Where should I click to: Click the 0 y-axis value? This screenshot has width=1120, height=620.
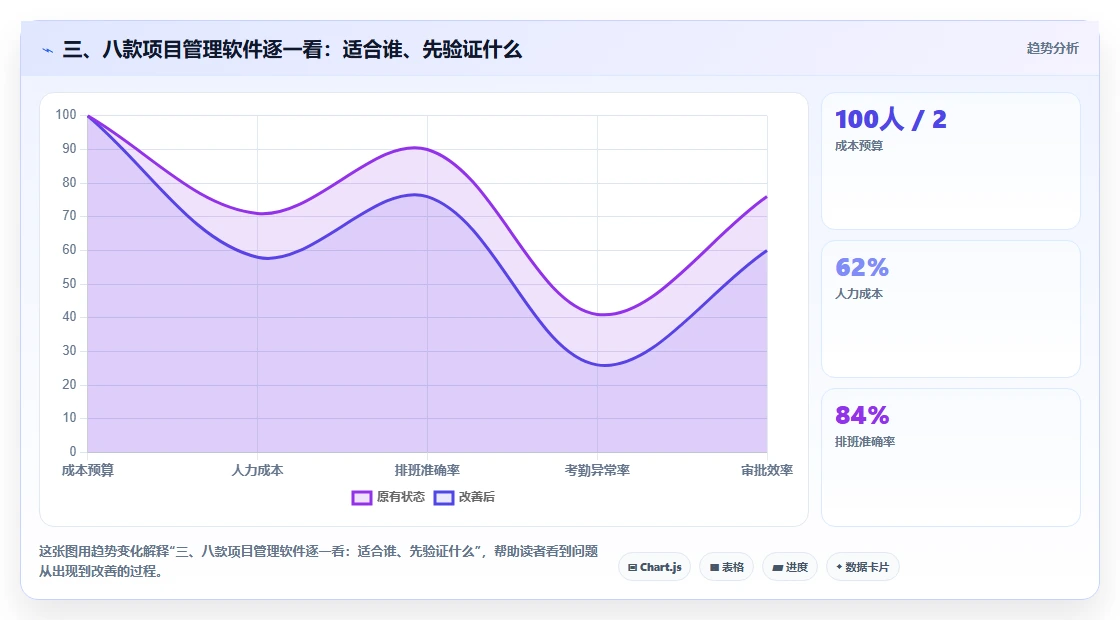point(73,451)
